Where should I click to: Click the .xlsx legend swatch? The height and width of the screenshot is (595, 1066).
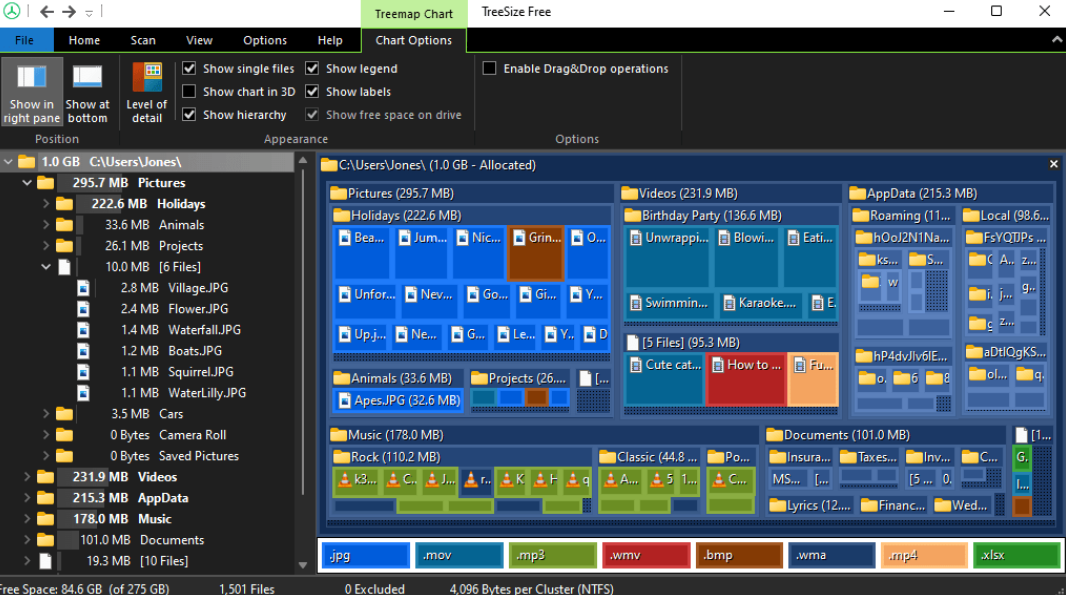coord(1017,556)
